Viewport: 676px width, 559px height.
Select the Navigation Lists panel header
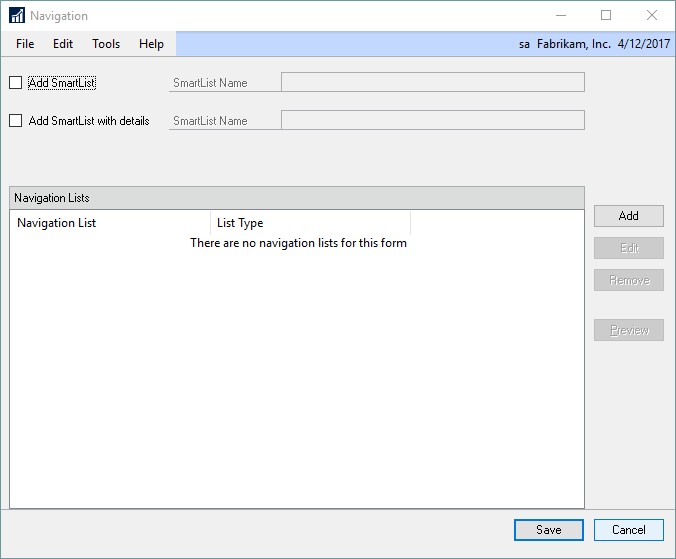(297, 198)
